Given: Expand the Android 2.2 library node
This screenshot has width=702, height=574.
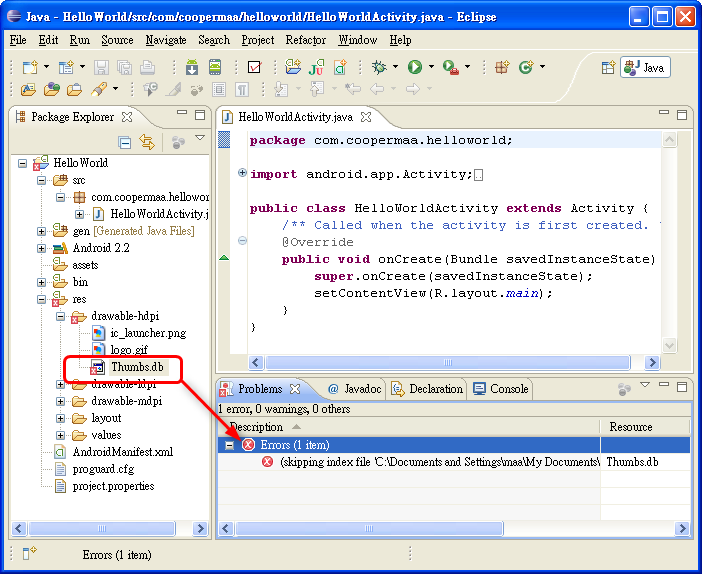Looking at the screenshot, I should click(41, 248).
